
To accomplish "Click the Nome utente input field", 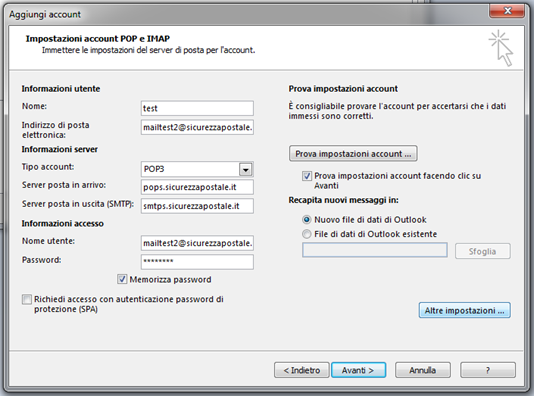I will [x=197, y=243].
